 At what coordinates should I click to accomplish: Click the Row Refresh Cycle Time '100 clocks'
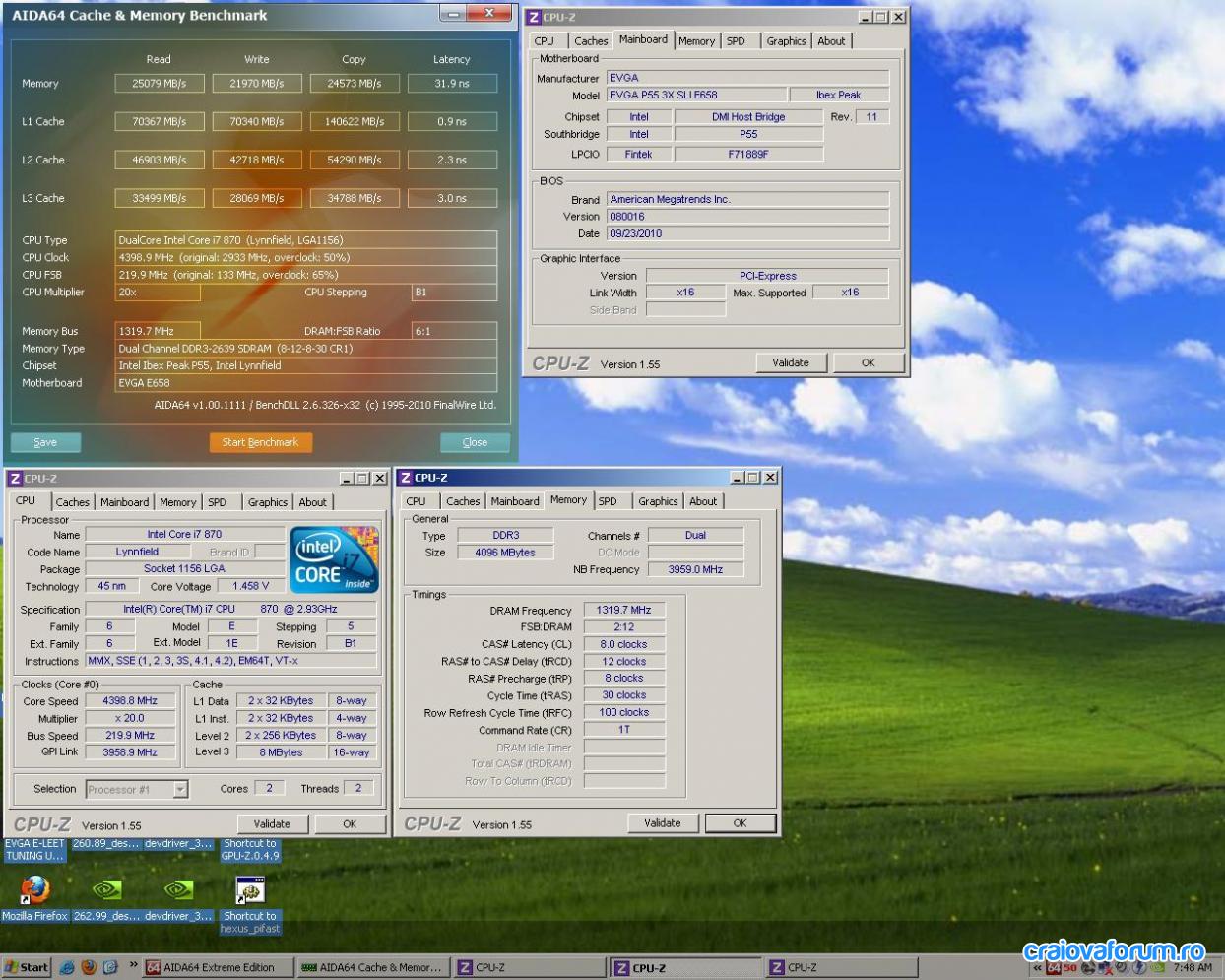click(624, 713)
